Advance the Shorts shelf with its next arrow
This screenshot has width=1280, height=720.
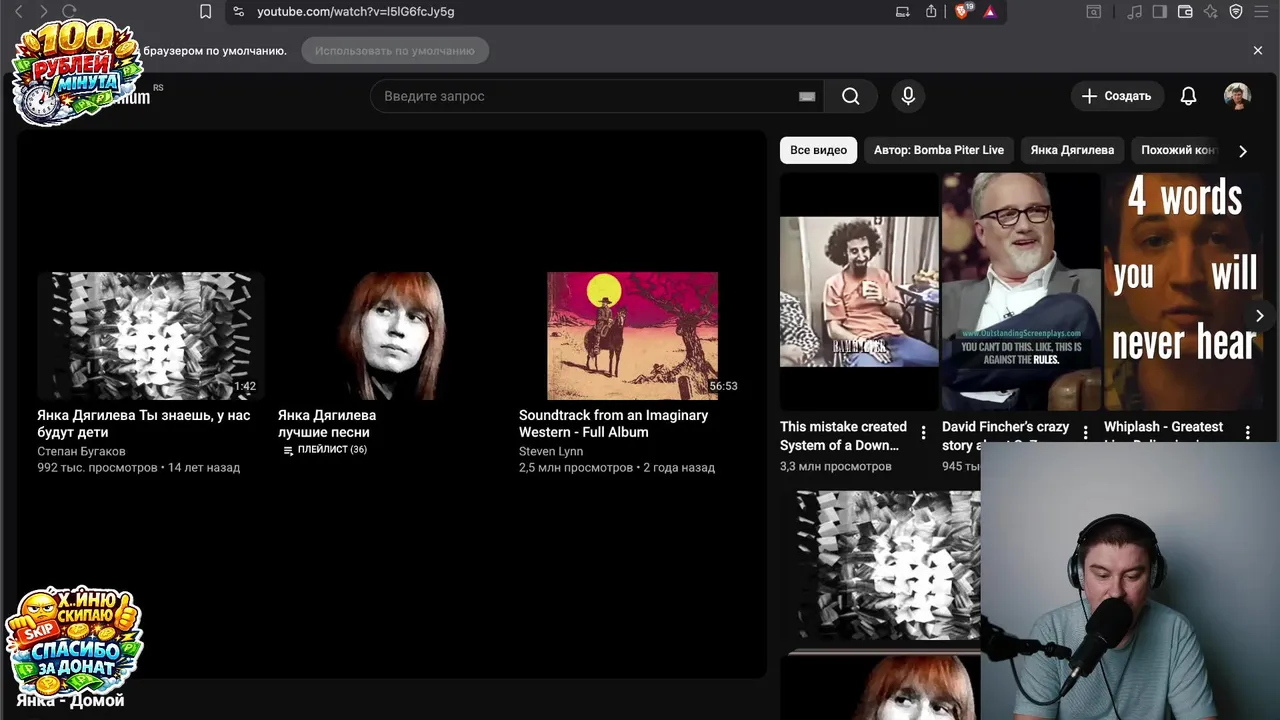[1259, 316]
